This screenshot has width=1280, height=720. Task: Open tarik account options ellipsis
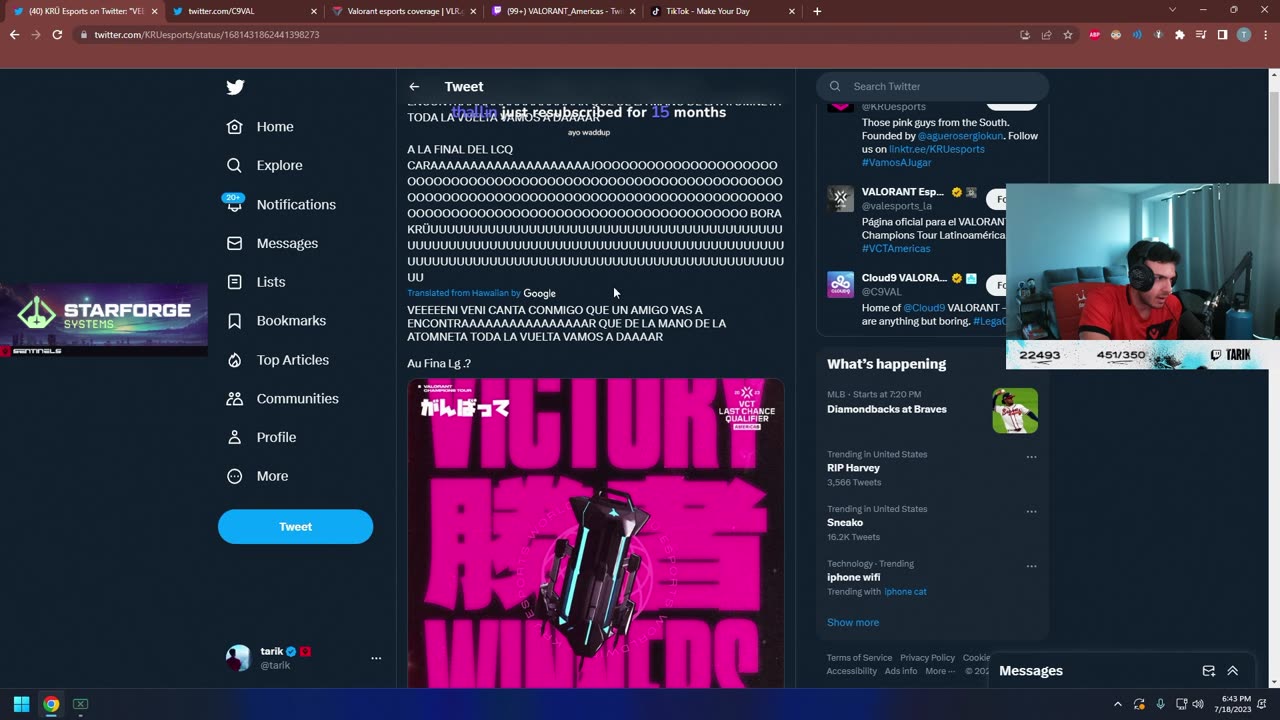(x=376, y=658)
